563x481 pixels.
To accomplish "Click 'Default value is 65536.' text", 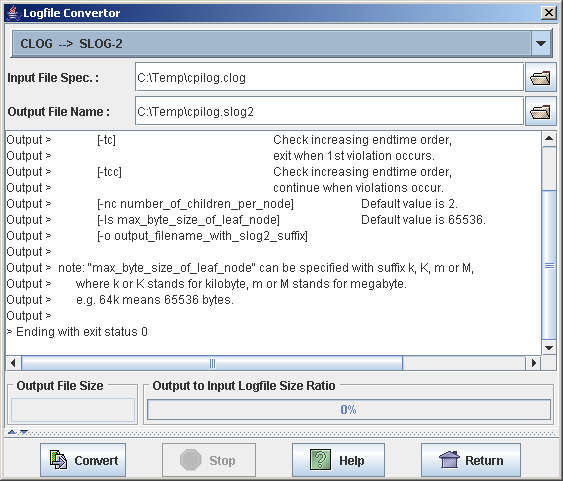I will click(423, 220).
